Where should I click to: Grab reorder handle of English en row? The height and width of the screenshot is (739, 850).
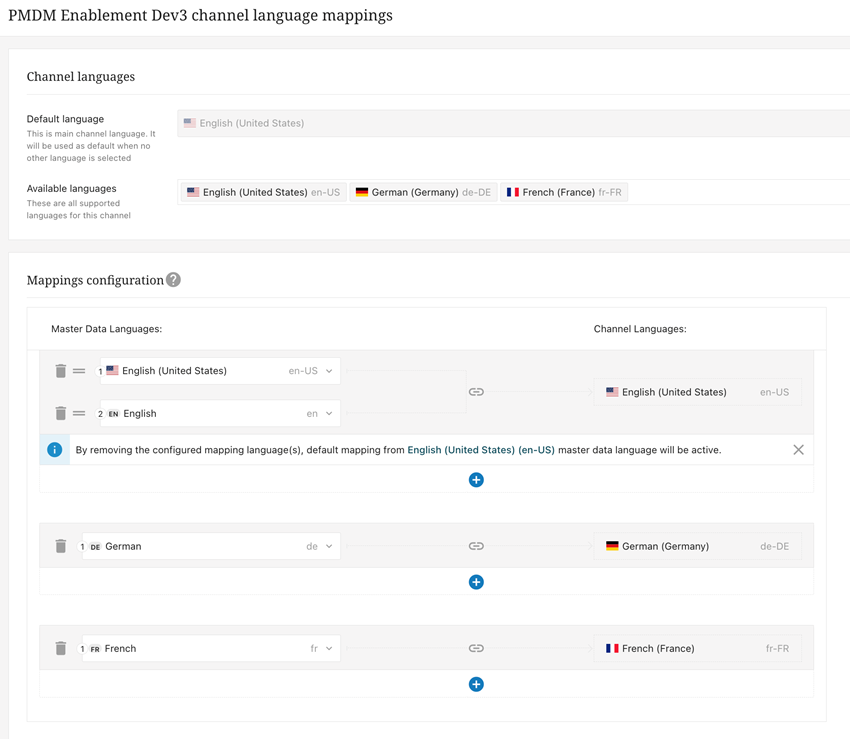79,413
